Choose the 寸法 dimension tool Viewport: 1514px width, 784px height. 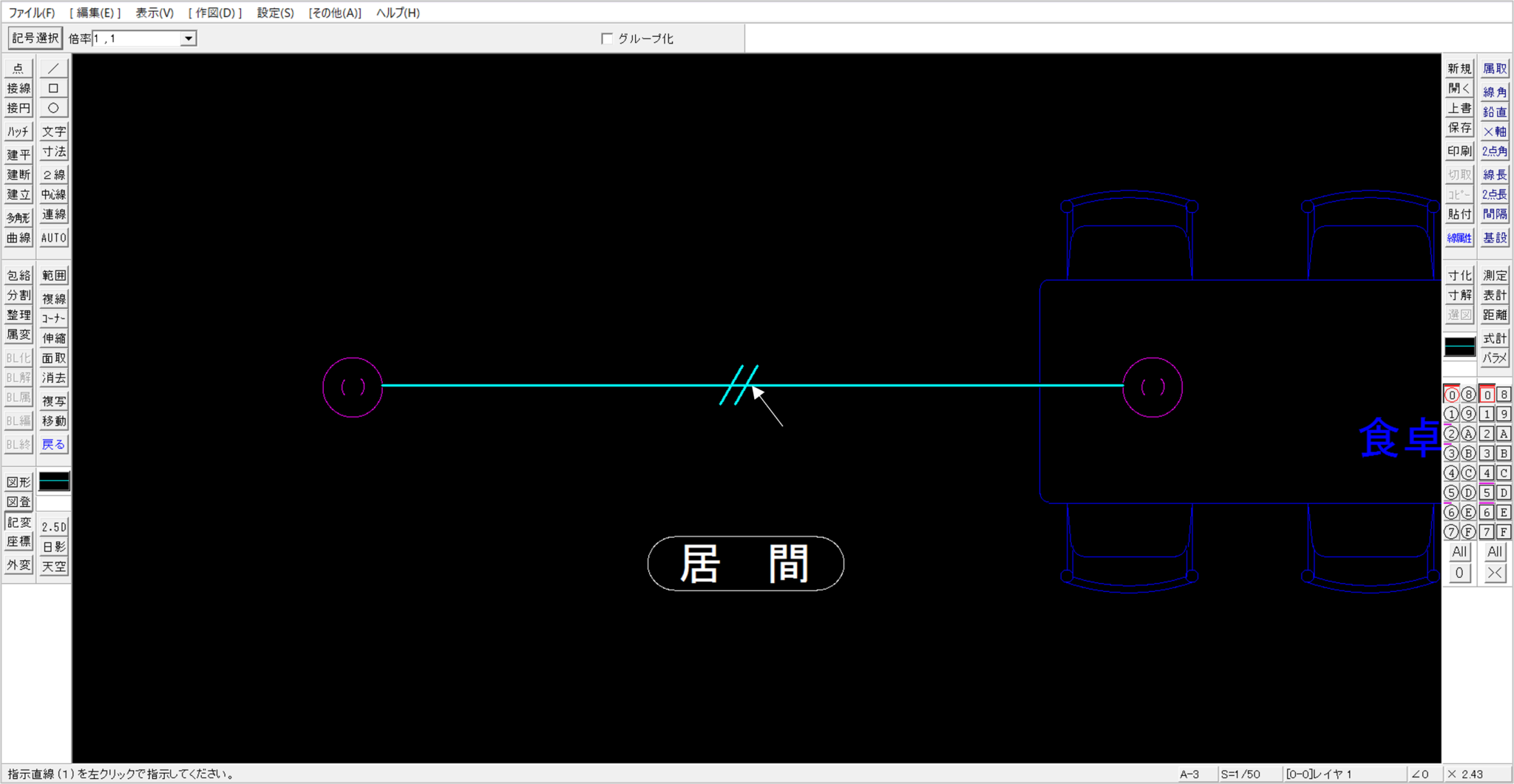click(x=53, y=152)
